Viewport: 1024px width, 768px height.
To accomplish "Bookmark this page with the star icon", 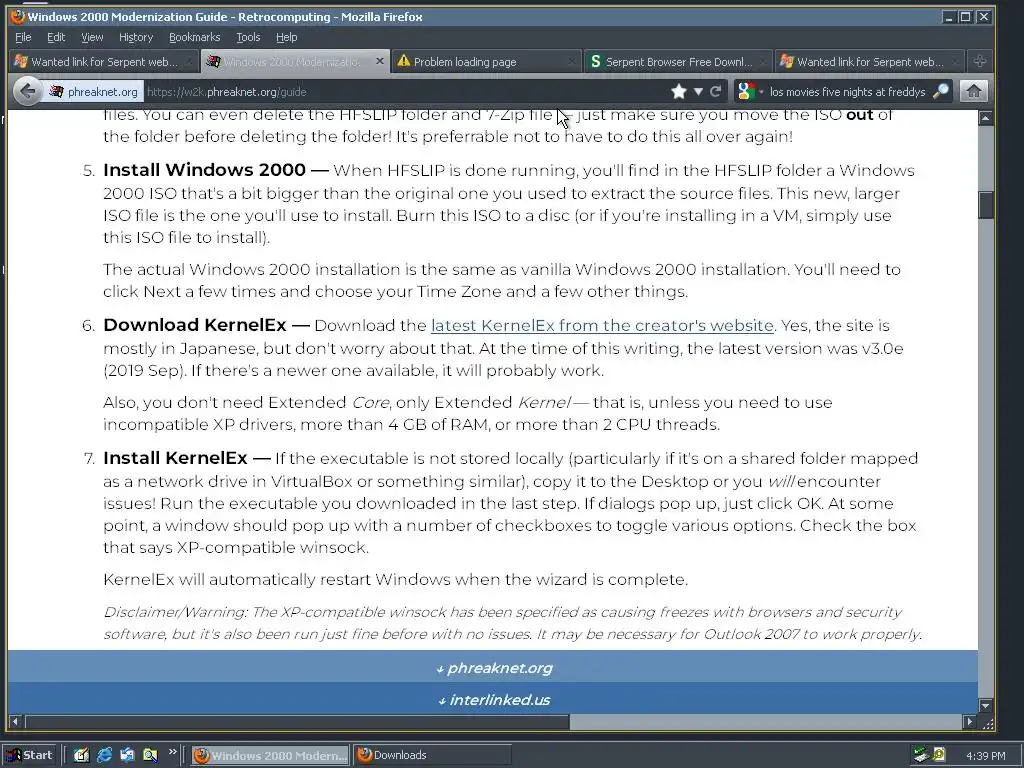I will (x=679, y=91).
